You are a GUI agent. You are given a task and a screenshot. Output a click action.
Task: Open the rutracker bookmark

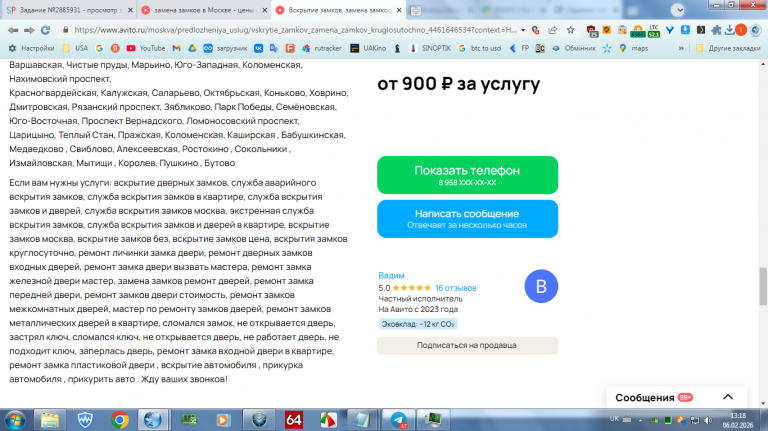[321, 48]
